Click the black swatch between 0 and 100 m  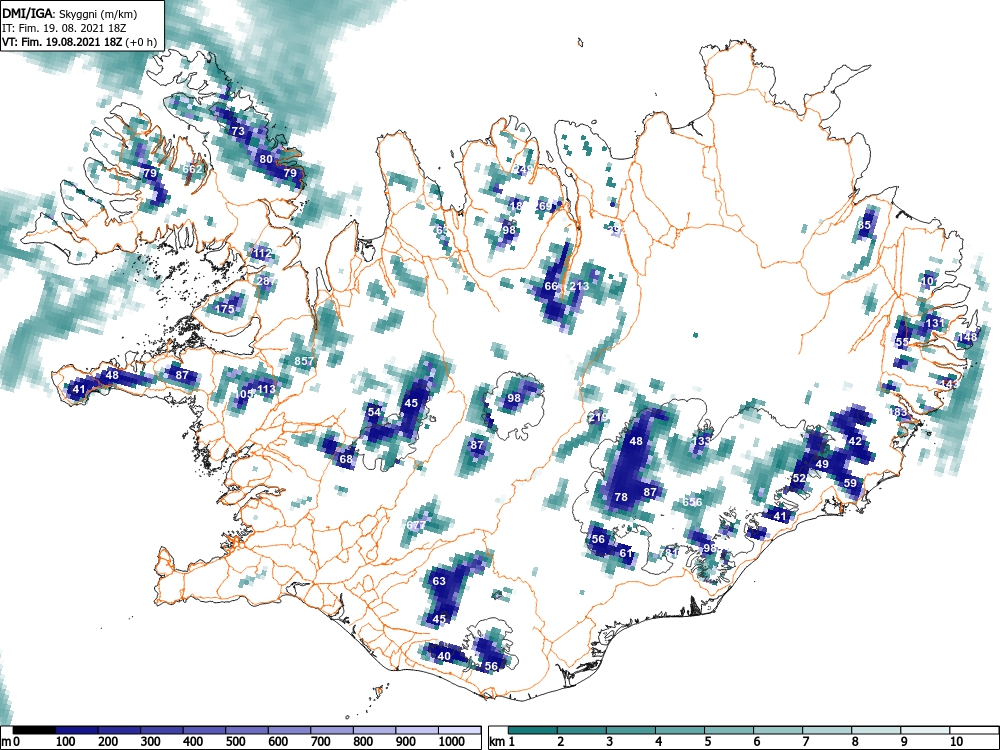click(x=34, y=730)
